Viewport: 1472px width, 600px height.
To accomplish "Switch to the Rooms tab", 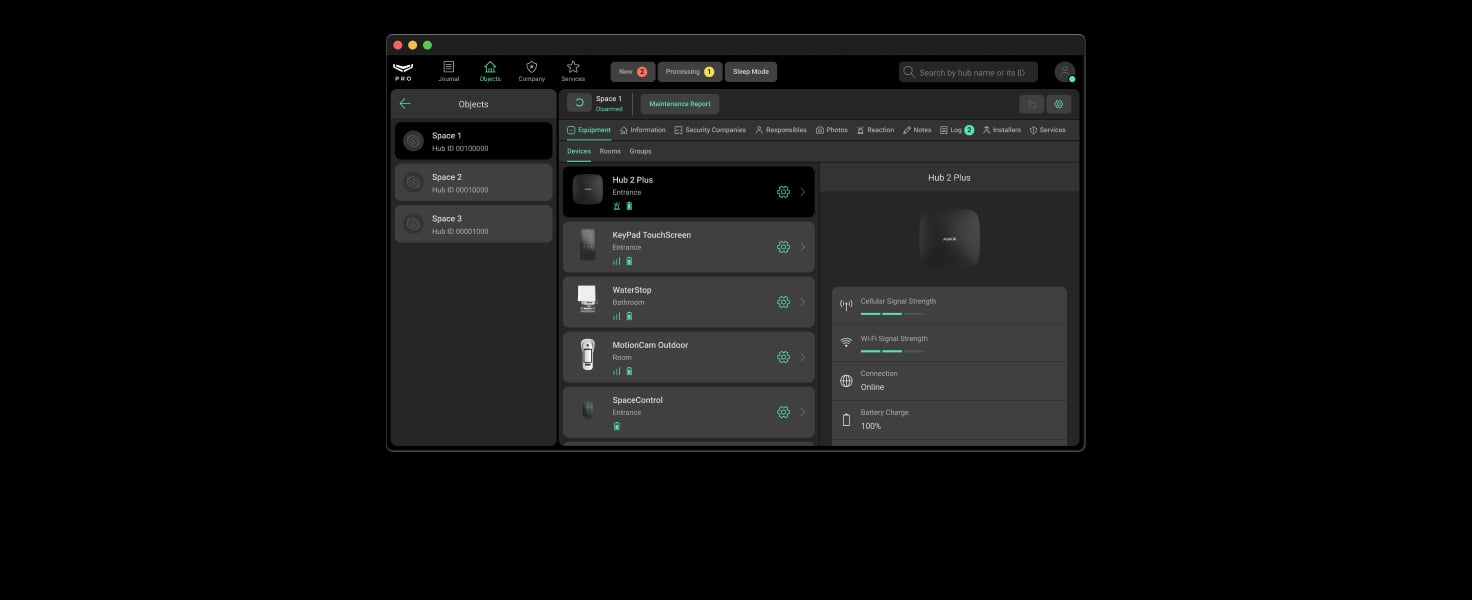I will pos(610,151).
